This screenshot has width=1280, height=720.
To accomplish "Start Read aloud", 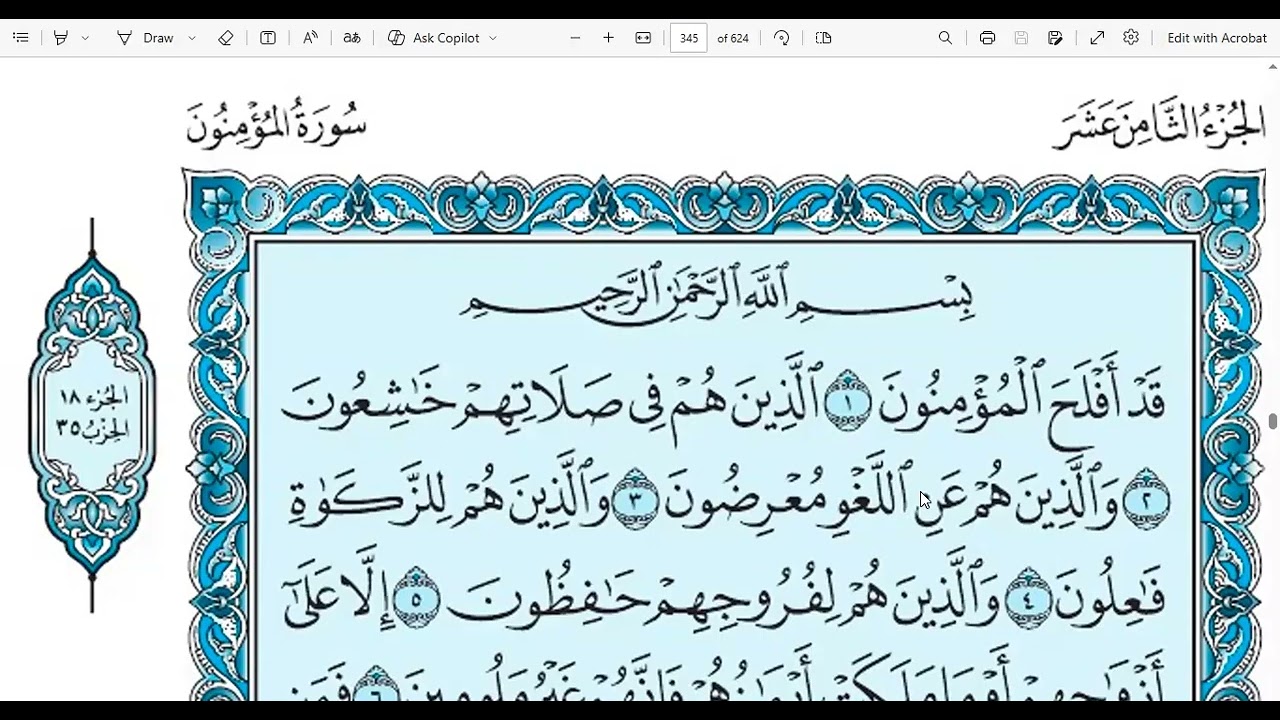I will (x=310, y=38).
